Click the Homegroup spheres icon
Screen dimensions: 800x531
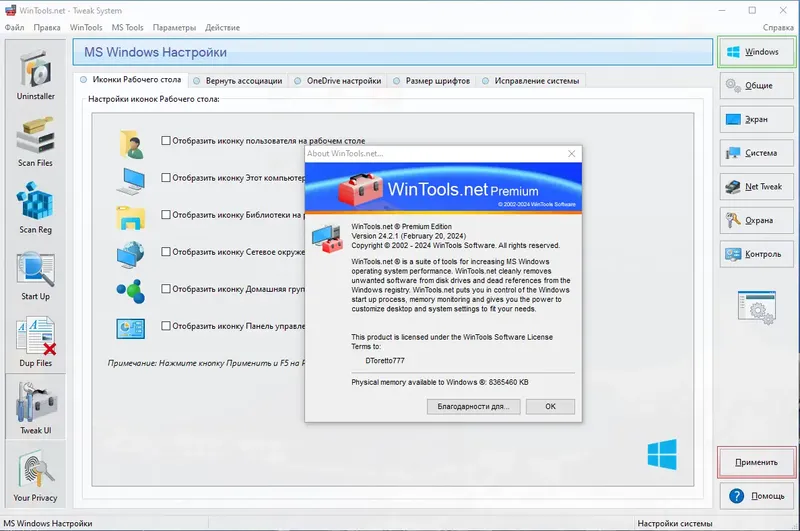pyautogui.click(x=131, y=291)
